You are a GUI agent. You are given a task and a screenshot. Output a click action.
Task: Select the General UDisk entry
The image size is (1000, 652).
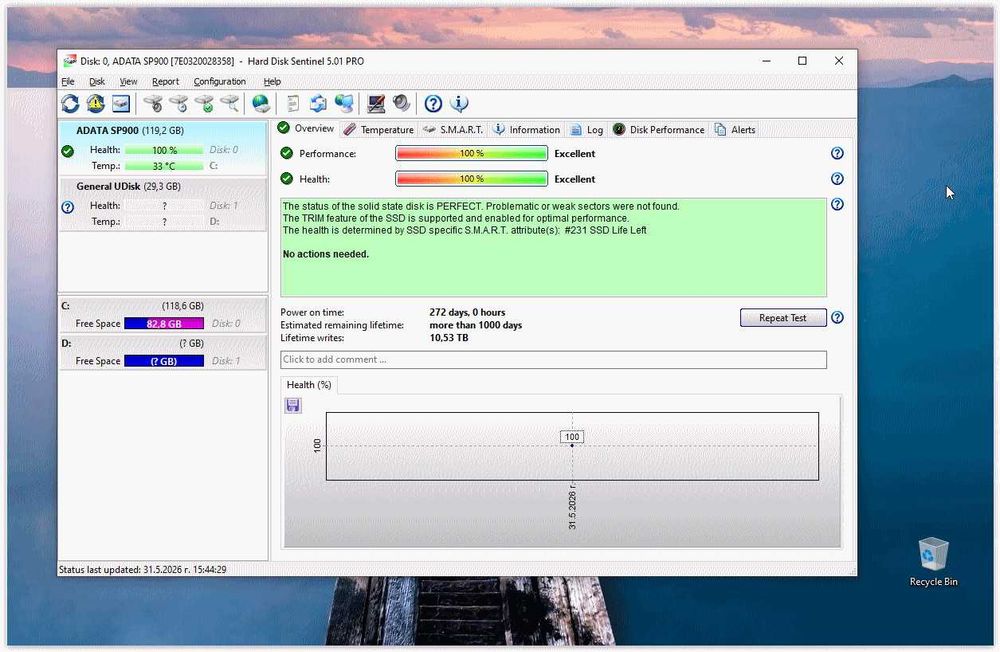point(163,204)
